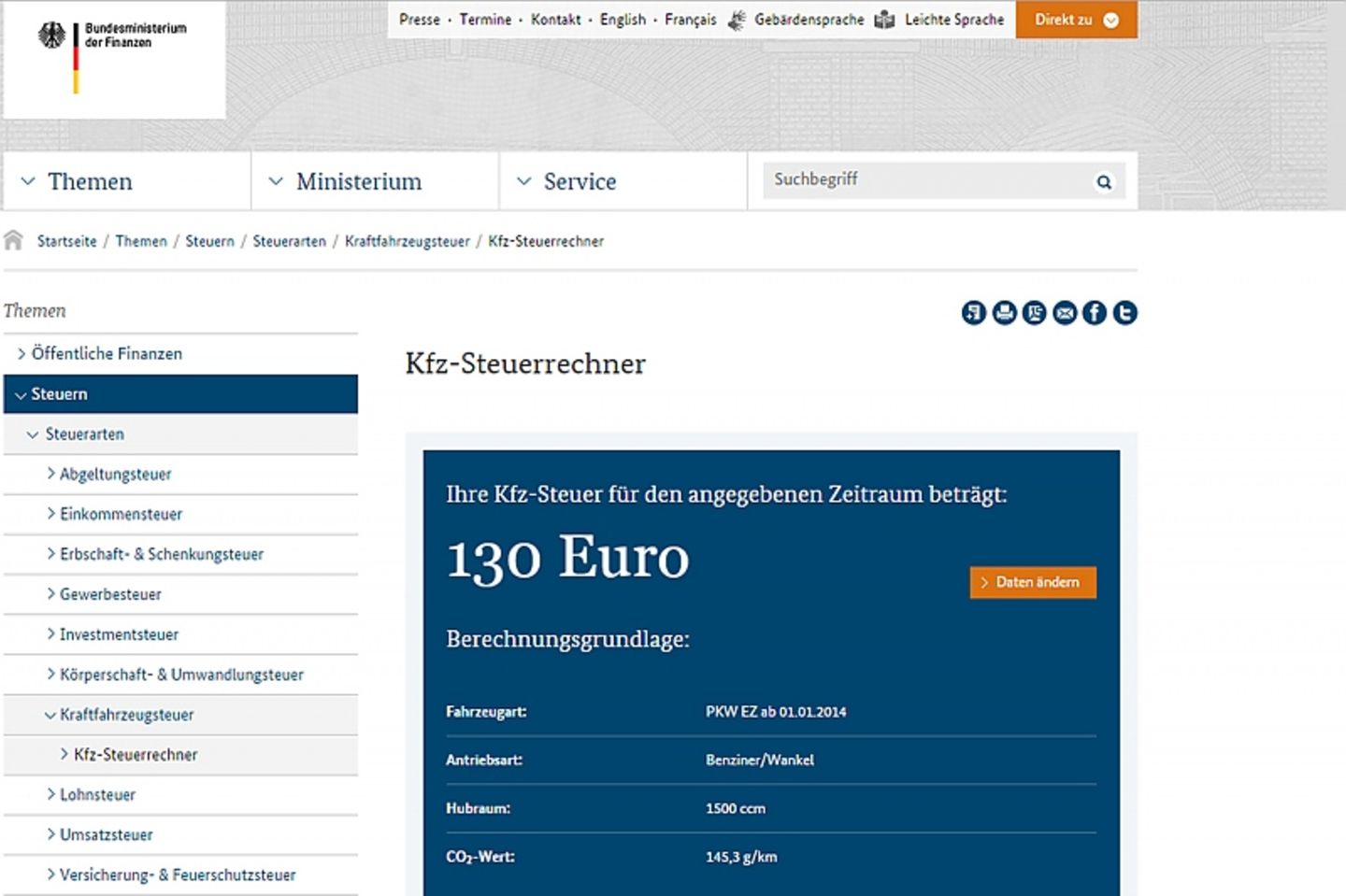Open Umsatzsteuer in the sidebar
The width and height of the screenshot is (1346, 896).
click(180, 835)
